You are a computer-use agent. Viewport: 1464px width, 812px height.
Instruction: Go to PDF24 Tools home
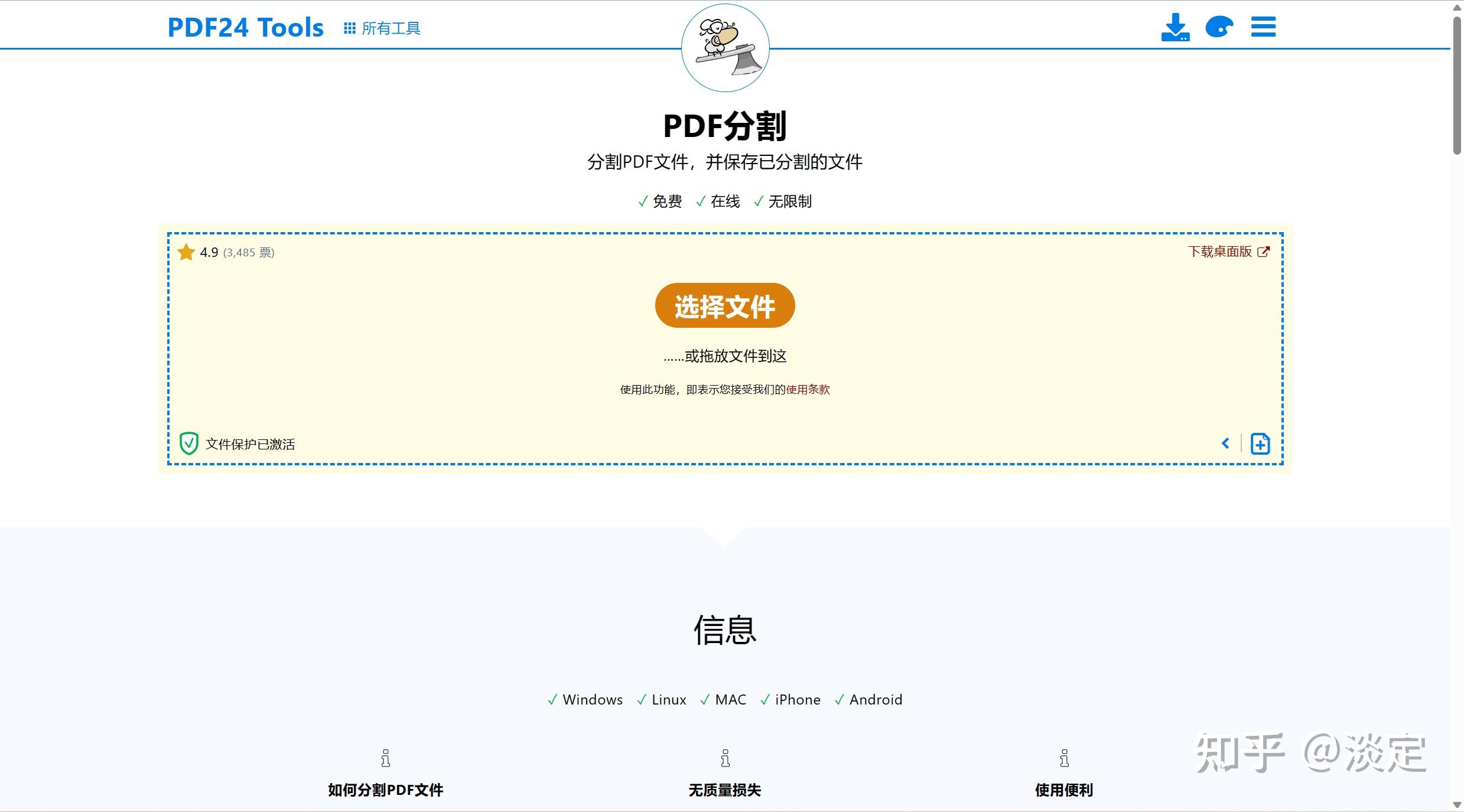tap(245, 28)
